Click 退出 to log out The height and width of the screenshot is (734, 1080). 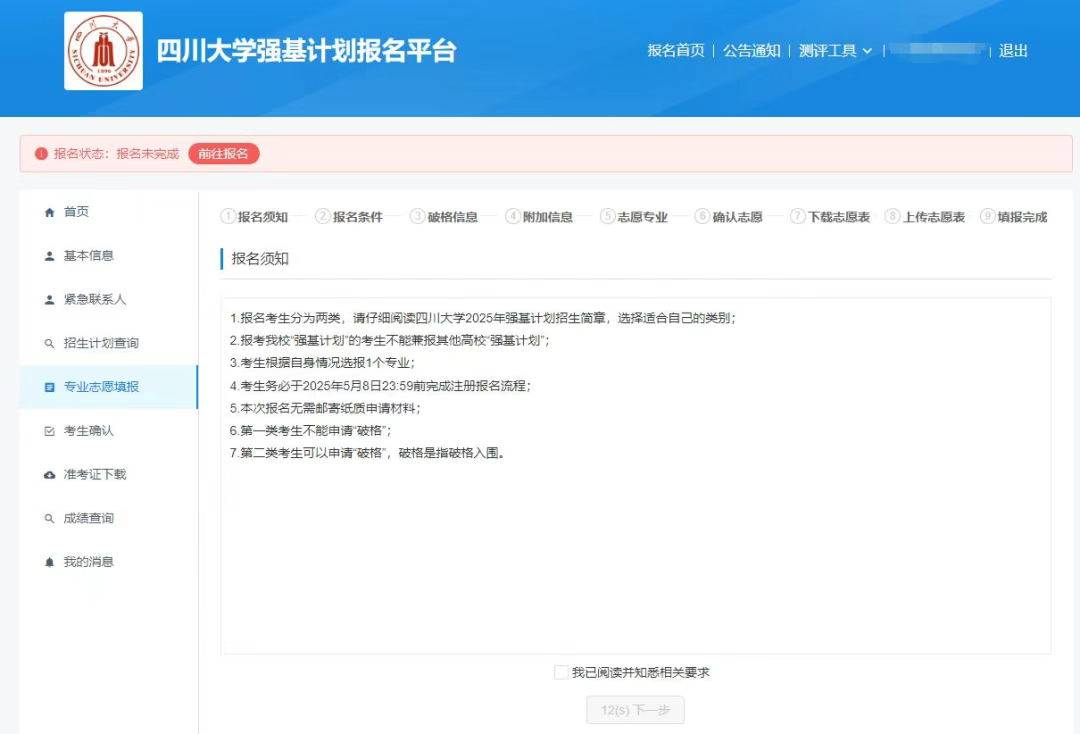(x=1013, y=51)
